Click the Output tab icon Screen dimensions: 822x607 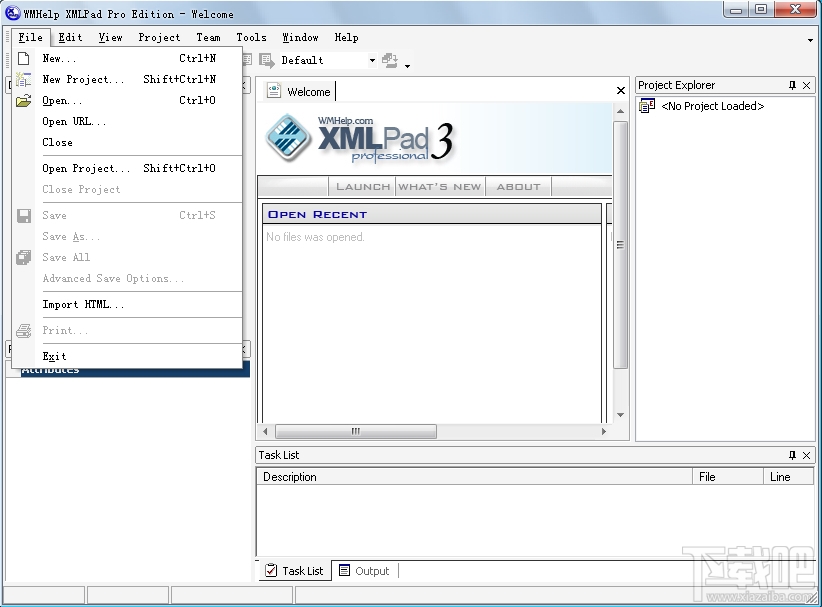[344, 570]
